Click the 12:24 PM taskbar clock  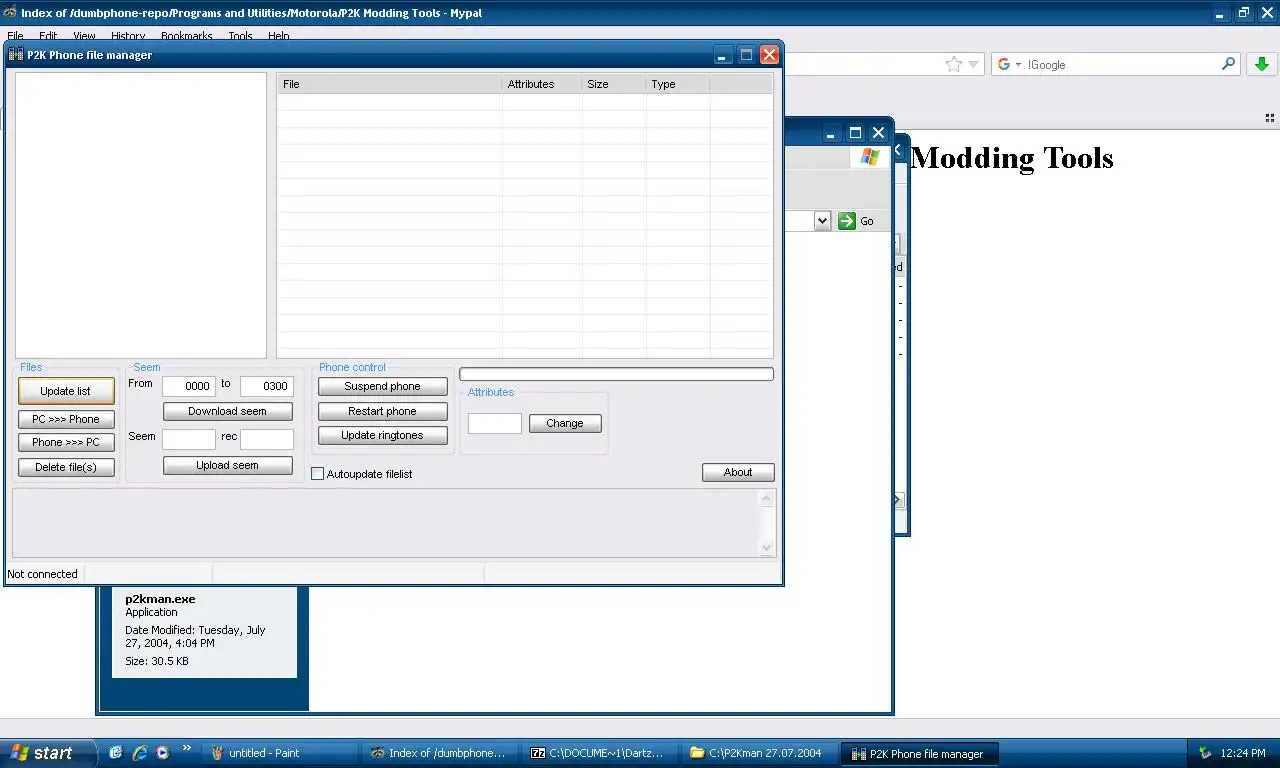[1243, 753]
